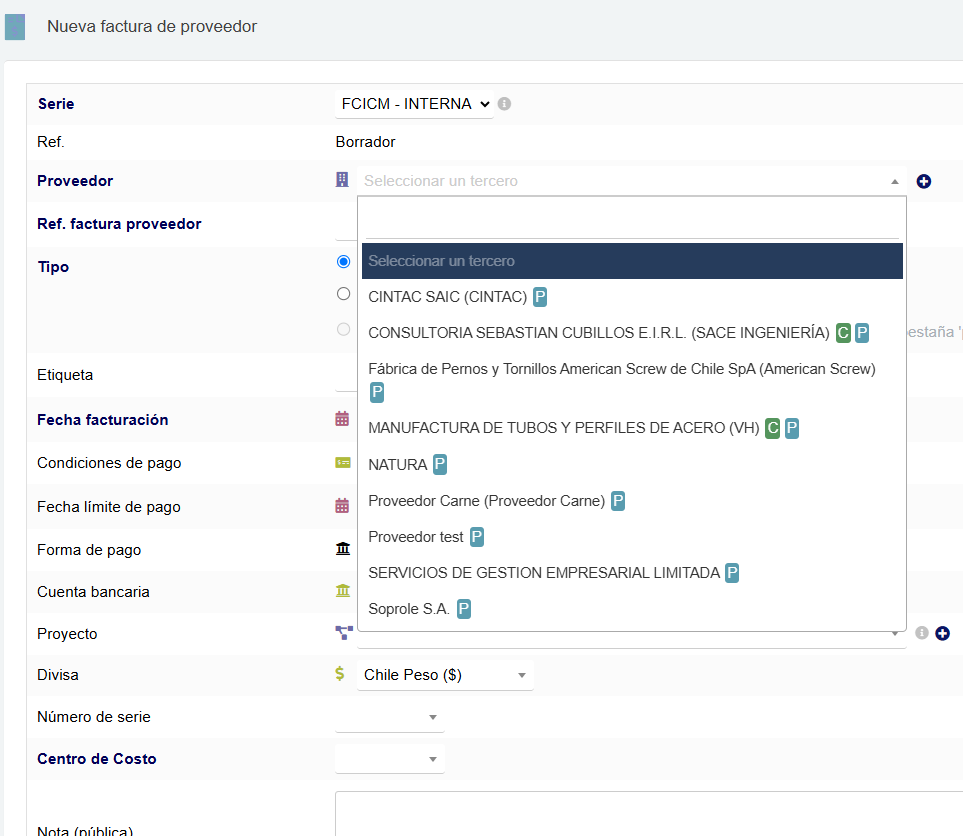Open the Centro de Costo dropdown
This screenshot has width=963, height=836.
390,759
